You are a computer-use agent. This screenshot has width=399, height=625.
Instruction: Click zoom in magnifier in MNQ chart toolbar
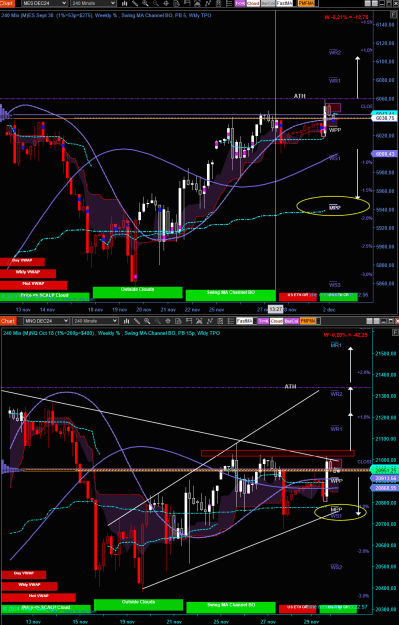pos(147,321)
